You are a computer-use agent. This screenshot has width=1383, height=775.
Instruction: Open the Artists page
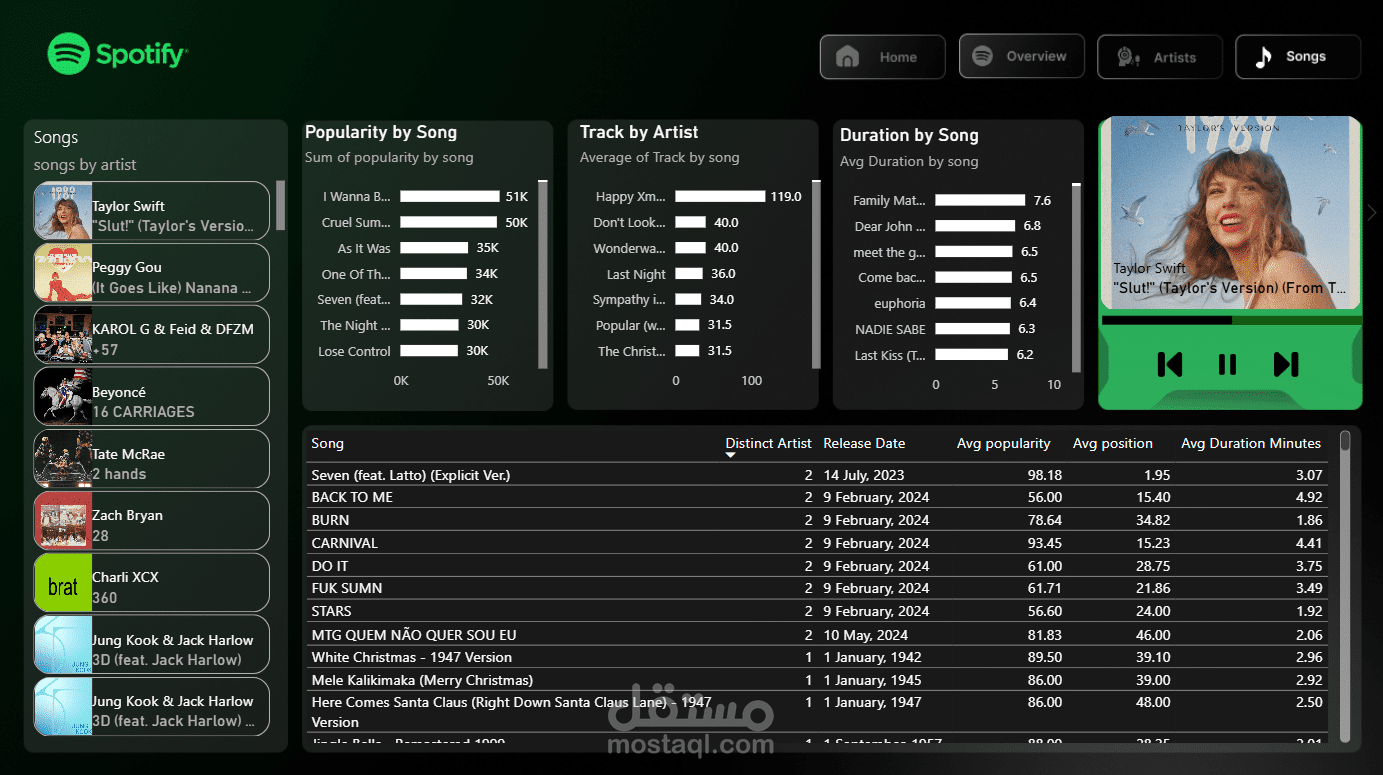1159,57
